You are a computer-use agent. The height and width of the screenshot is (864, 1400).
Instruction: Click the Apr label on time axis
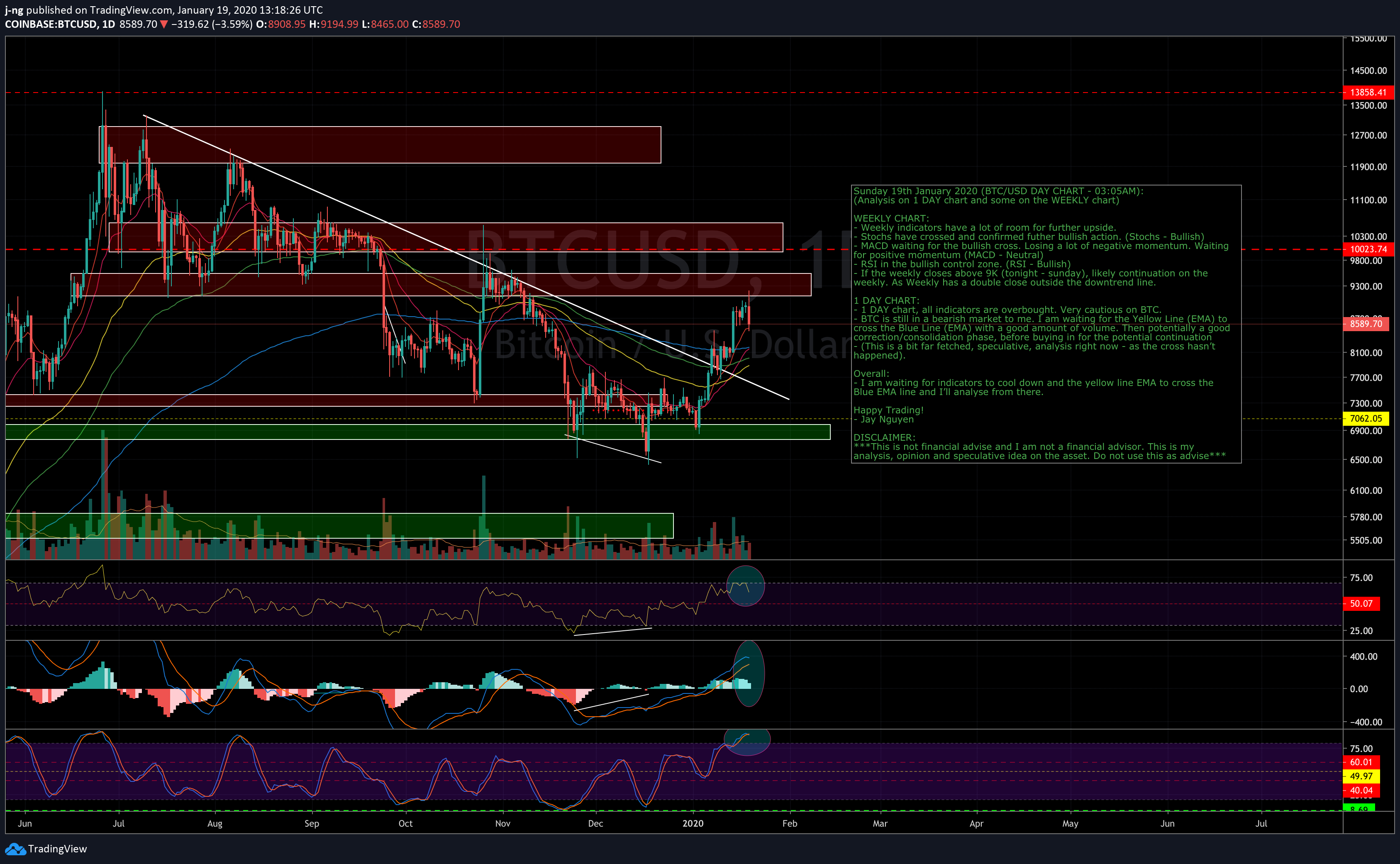pyautogui.click(x=976, y=824)
